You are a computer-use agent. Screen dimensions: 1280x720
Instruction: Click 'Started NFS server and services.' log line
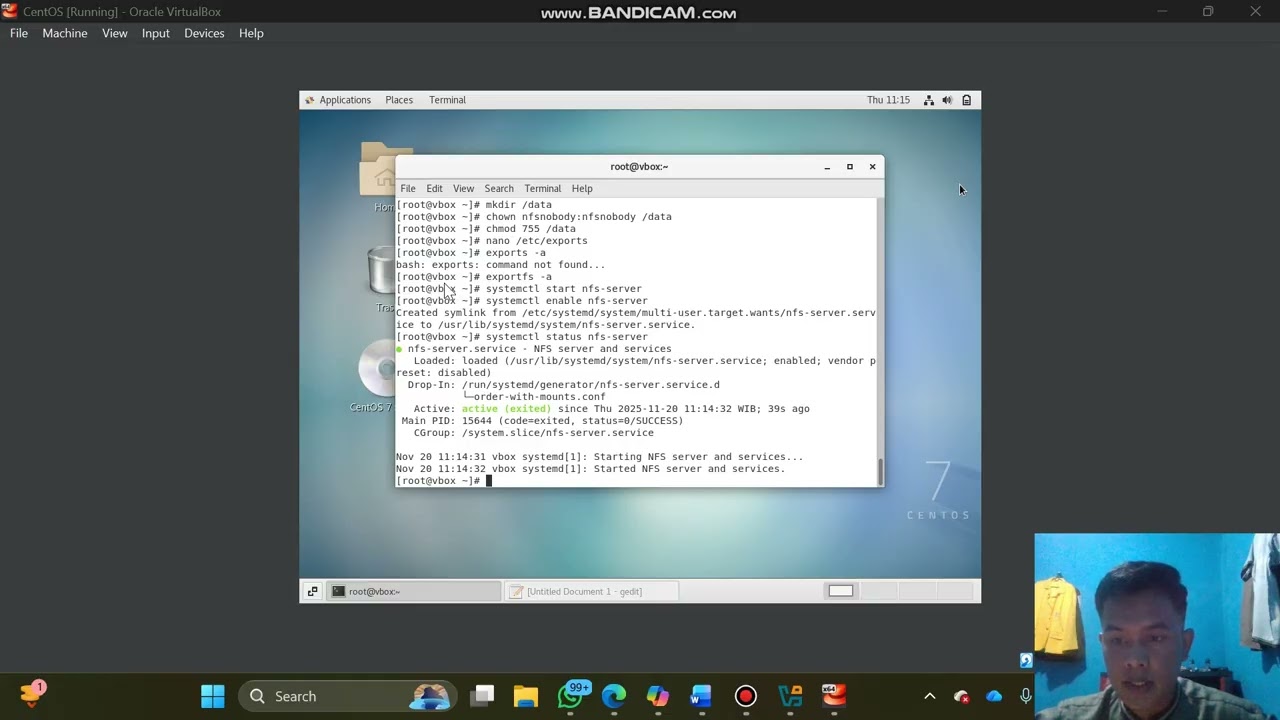click(590, 468)
